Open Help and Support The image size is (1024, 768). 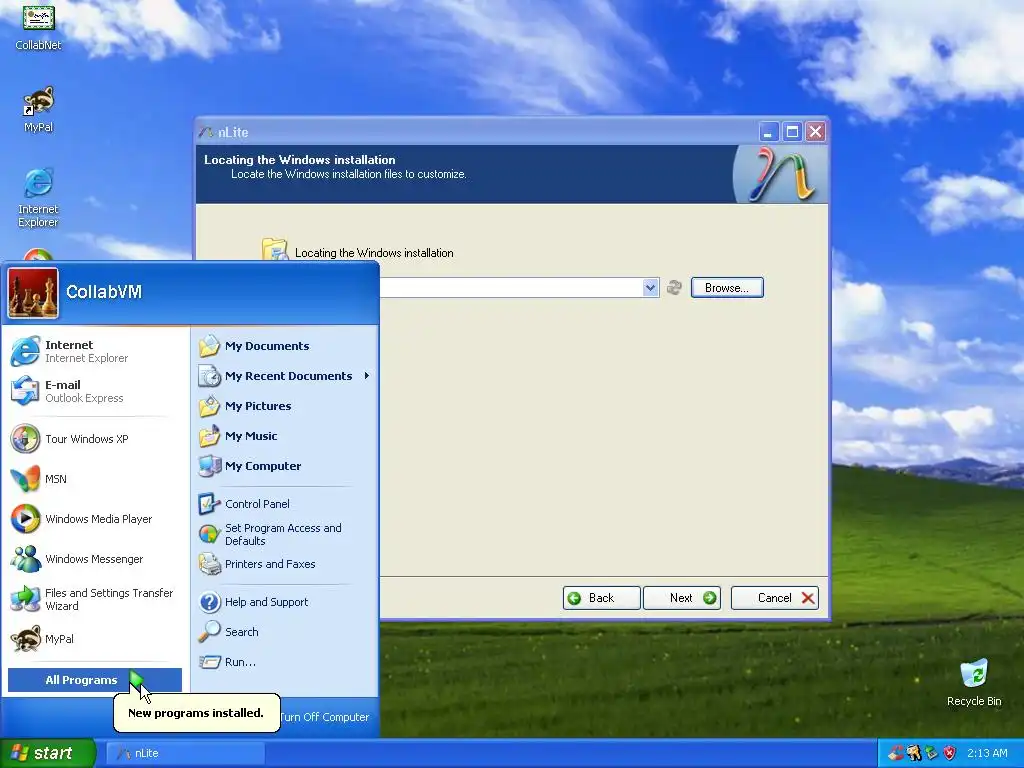(x=285, y=602)
